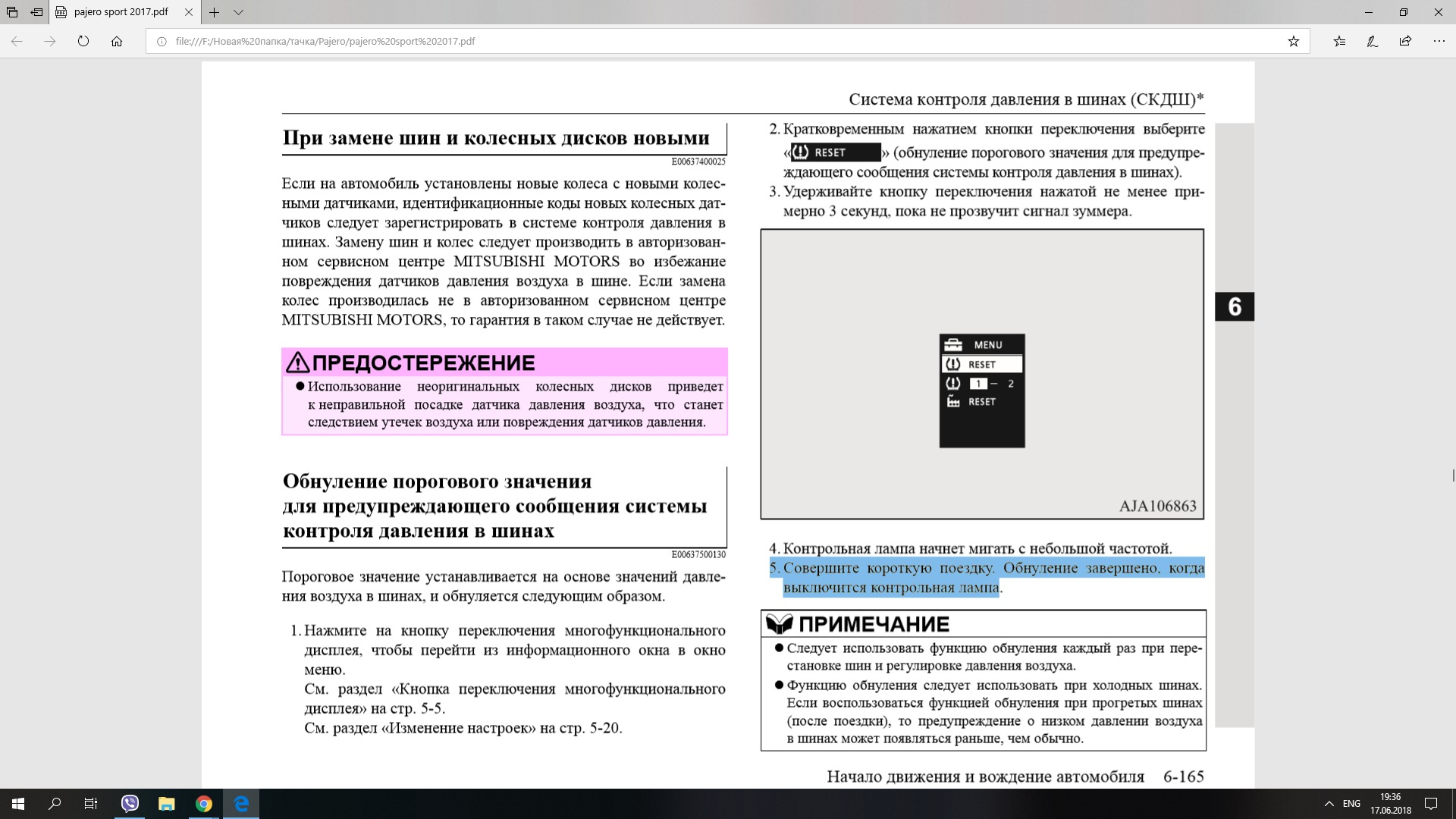Open Viber from the taskbar
Screen dimensions: 1456x819
(x=130, y=804)
